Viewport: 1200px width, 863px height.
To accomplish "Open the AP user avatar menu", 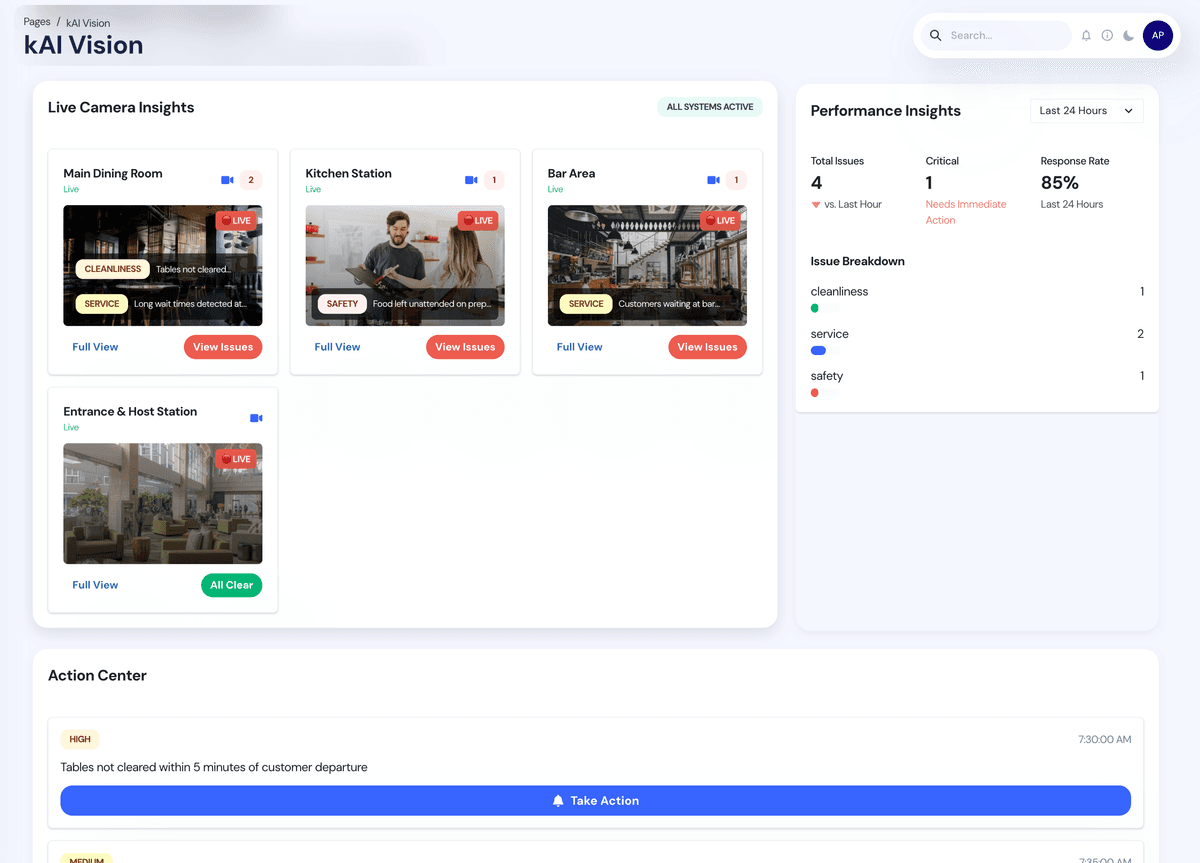I will (x=1158, y=35).
